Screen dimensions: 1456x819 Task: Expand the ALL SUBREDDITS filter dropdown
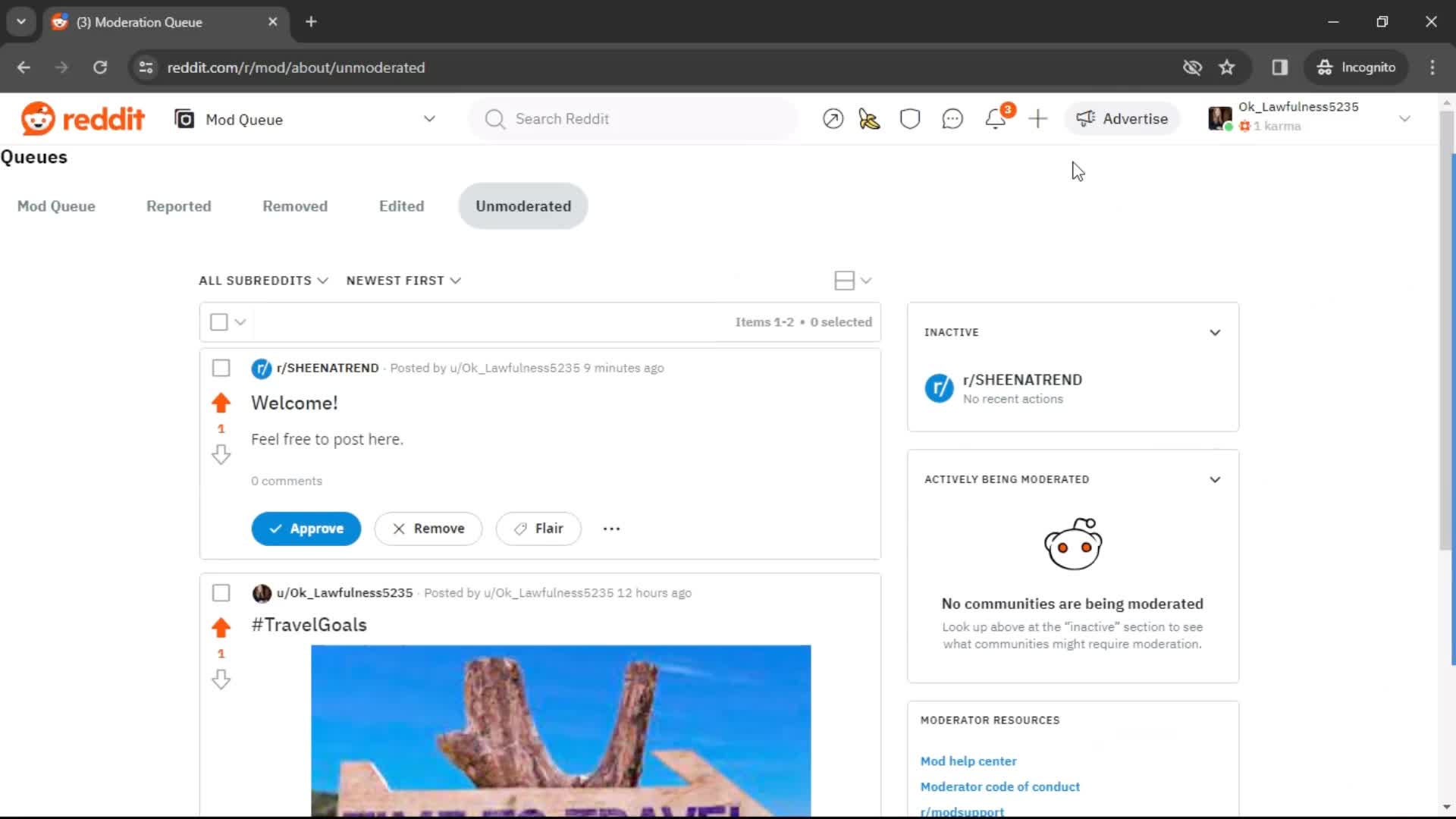[262, 280]
